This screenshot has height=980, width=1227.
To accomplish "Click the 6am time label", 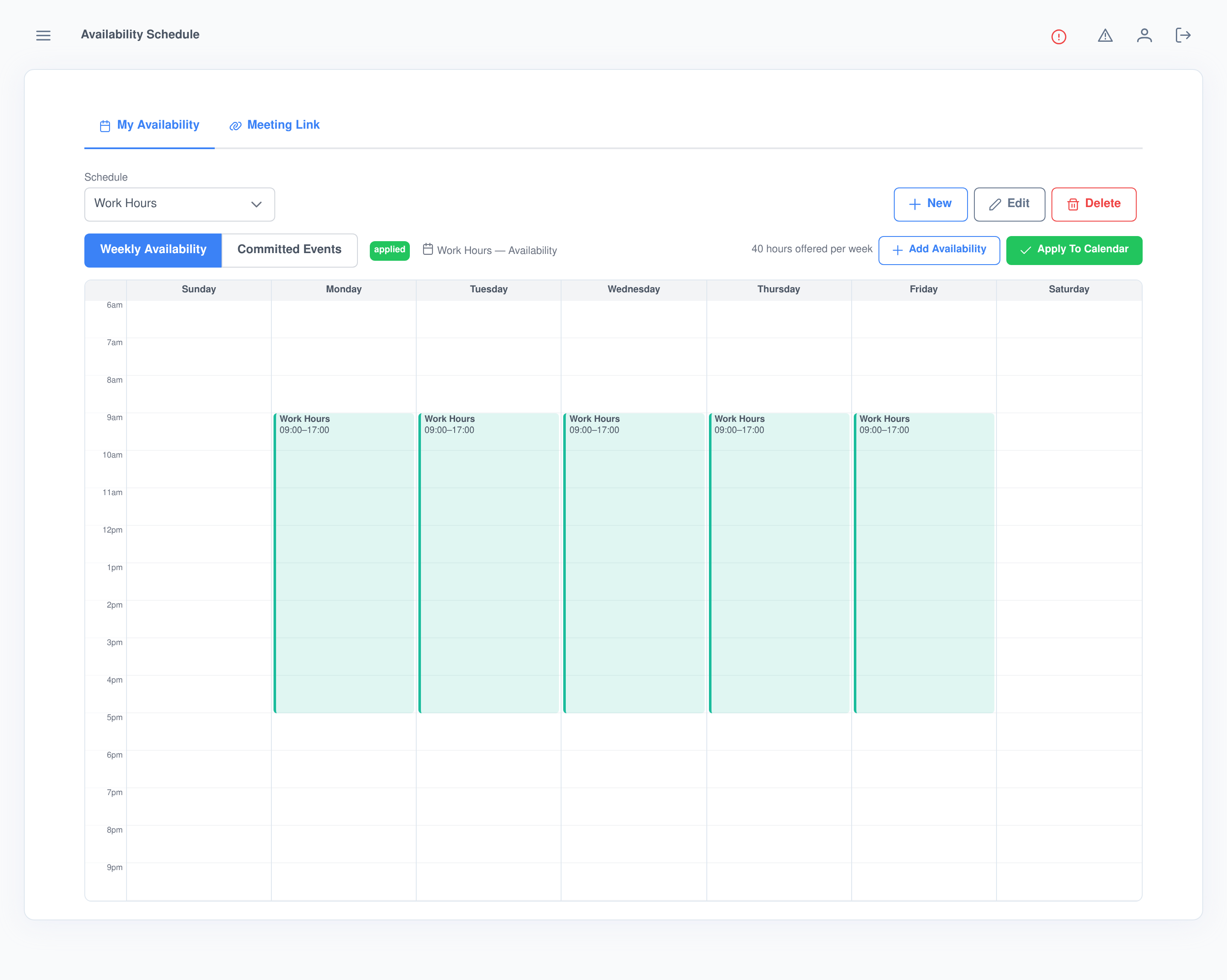I will coord(114,305).
